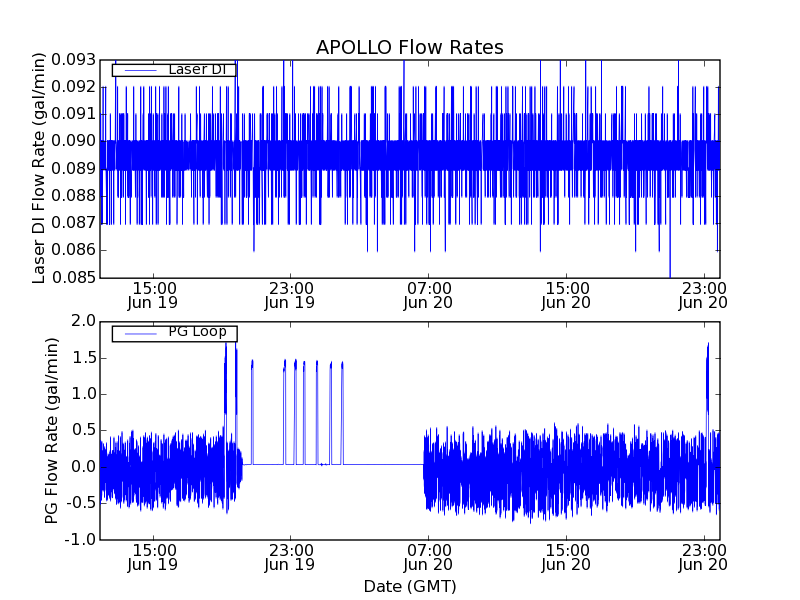Select the "PG Loop" legend label
Viewport: 800px width, 600px height.
(197, 332)
